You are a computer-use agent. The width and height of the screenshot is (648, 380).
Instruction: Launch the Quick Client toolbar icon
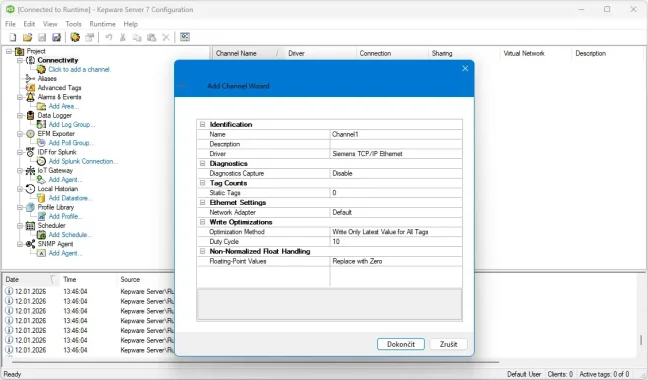pyautogui.click(x=185, y=37)
